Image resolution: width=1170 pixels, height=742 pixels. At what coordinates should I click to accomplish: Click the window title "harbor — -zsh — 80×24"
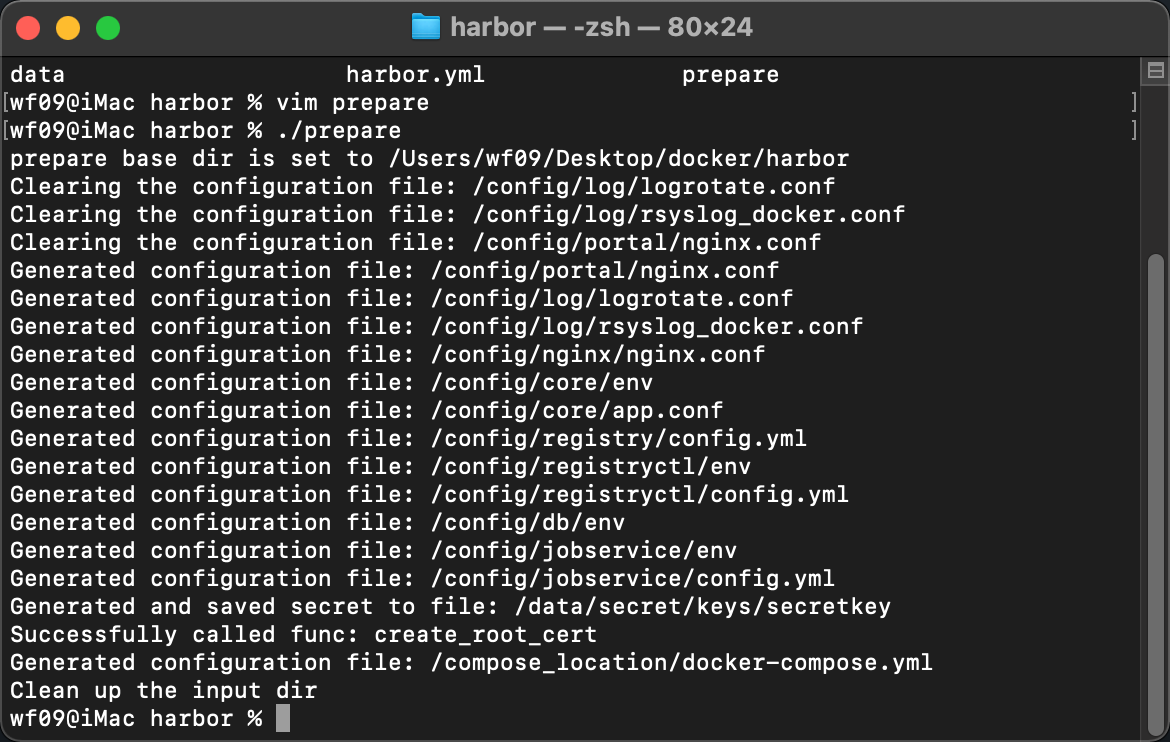(x=601, y=27)
